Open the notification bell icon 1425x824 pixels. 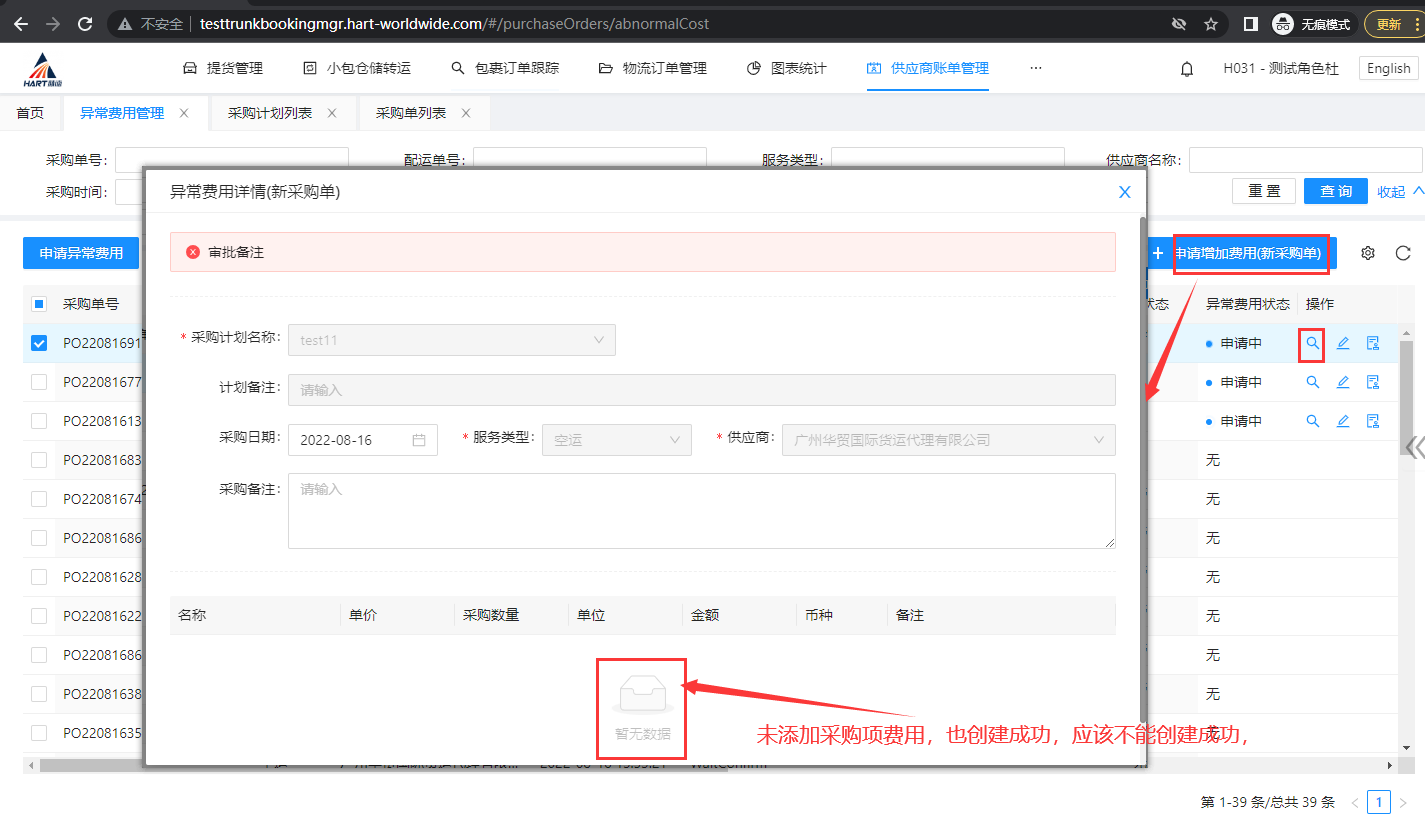click(1187, 69)
